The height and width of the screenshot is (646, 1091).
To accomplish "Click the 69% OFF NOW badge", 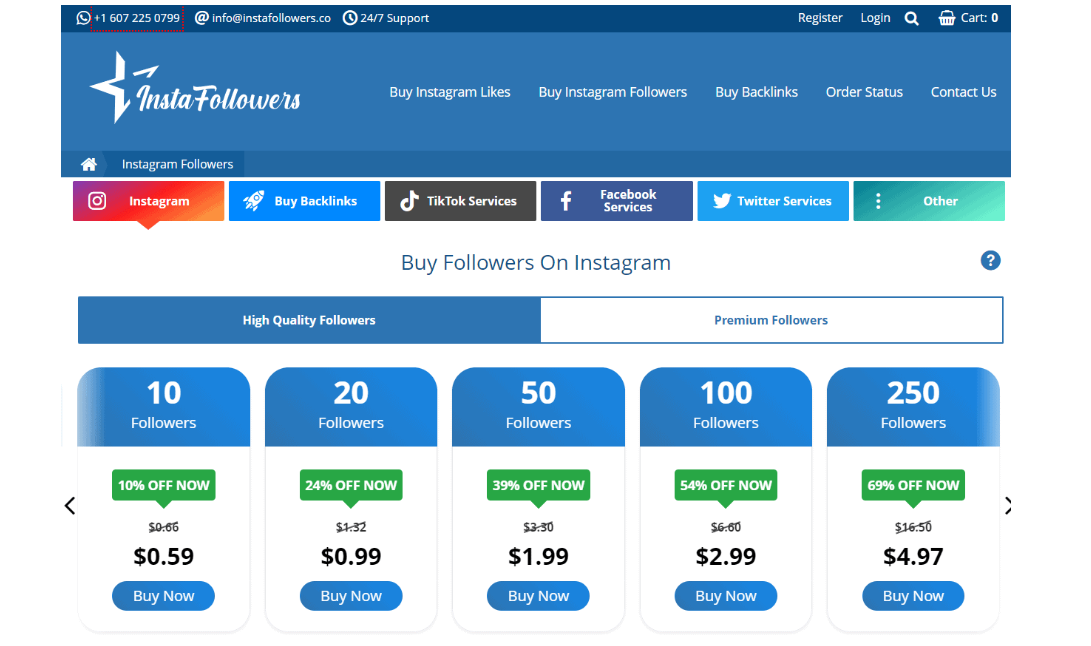I will [913, 485].
